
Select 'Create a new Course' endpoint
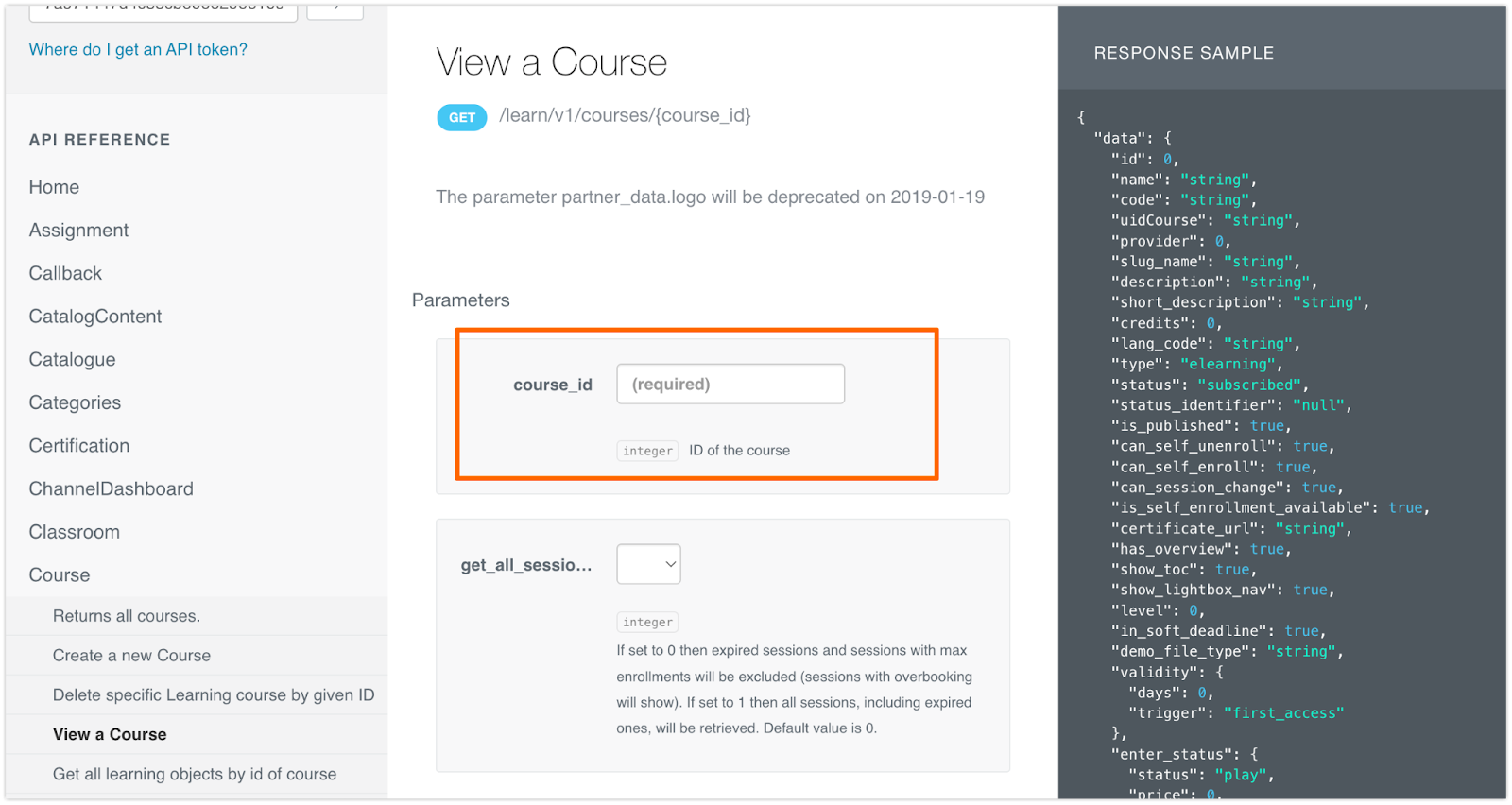coord(131,656)
